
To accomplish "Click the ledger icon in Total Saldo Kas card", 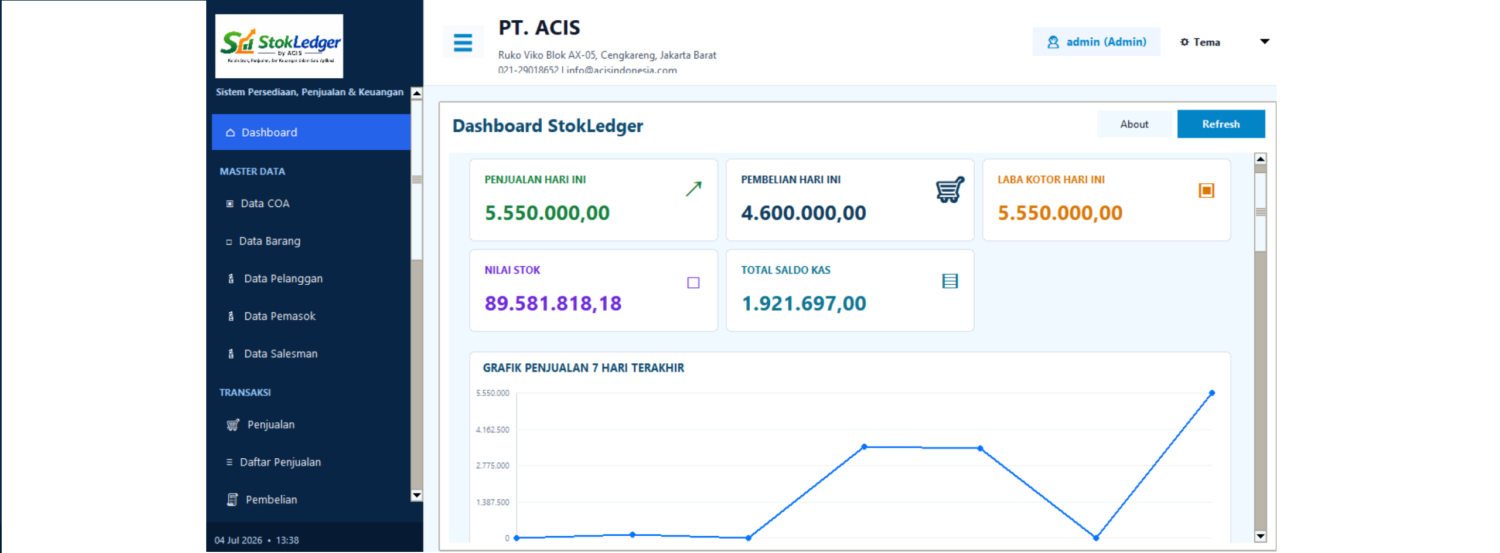I will click(950, 281).
